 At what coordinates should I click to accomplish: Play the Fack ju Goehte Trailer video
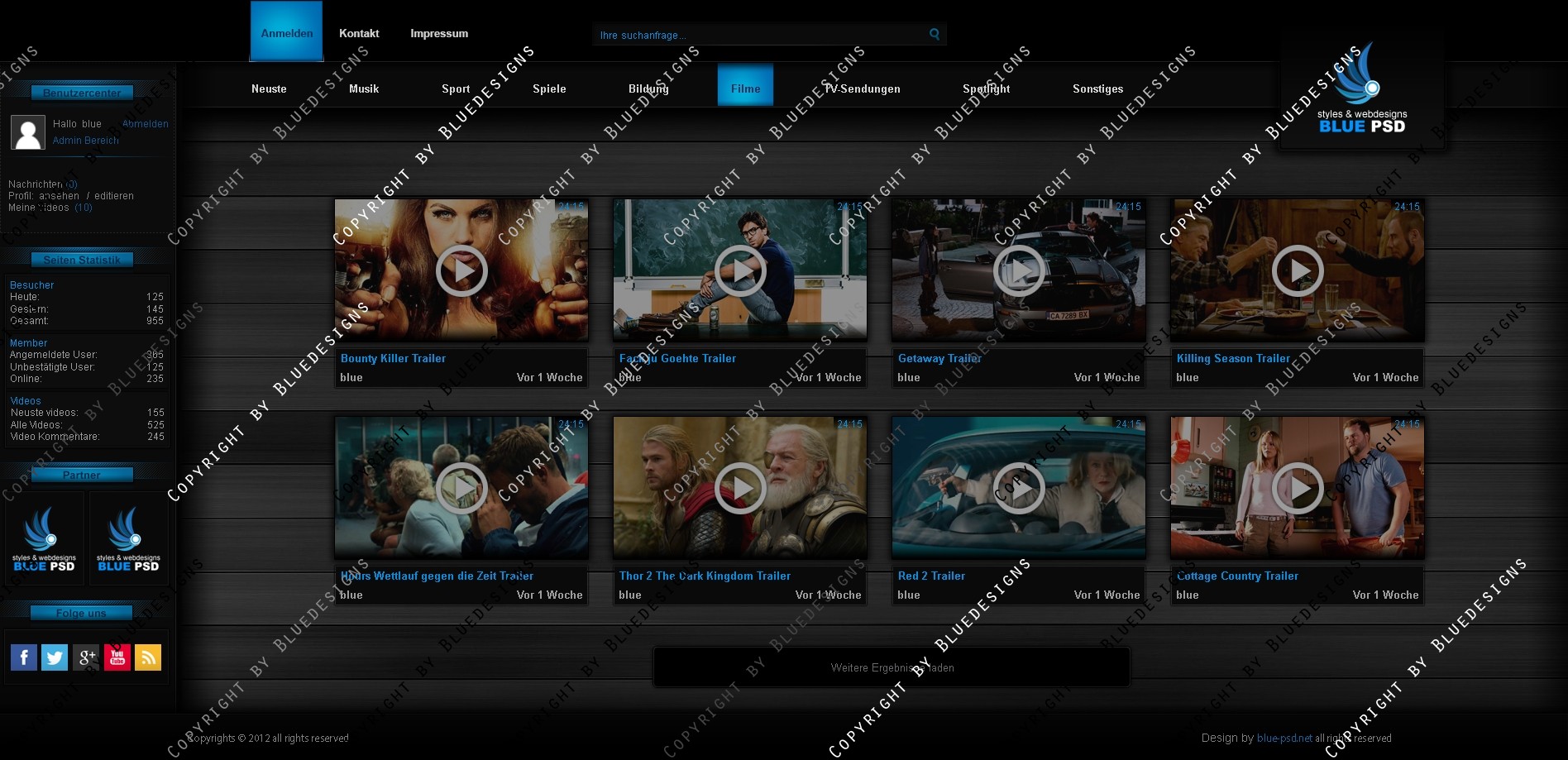point(740,270)
